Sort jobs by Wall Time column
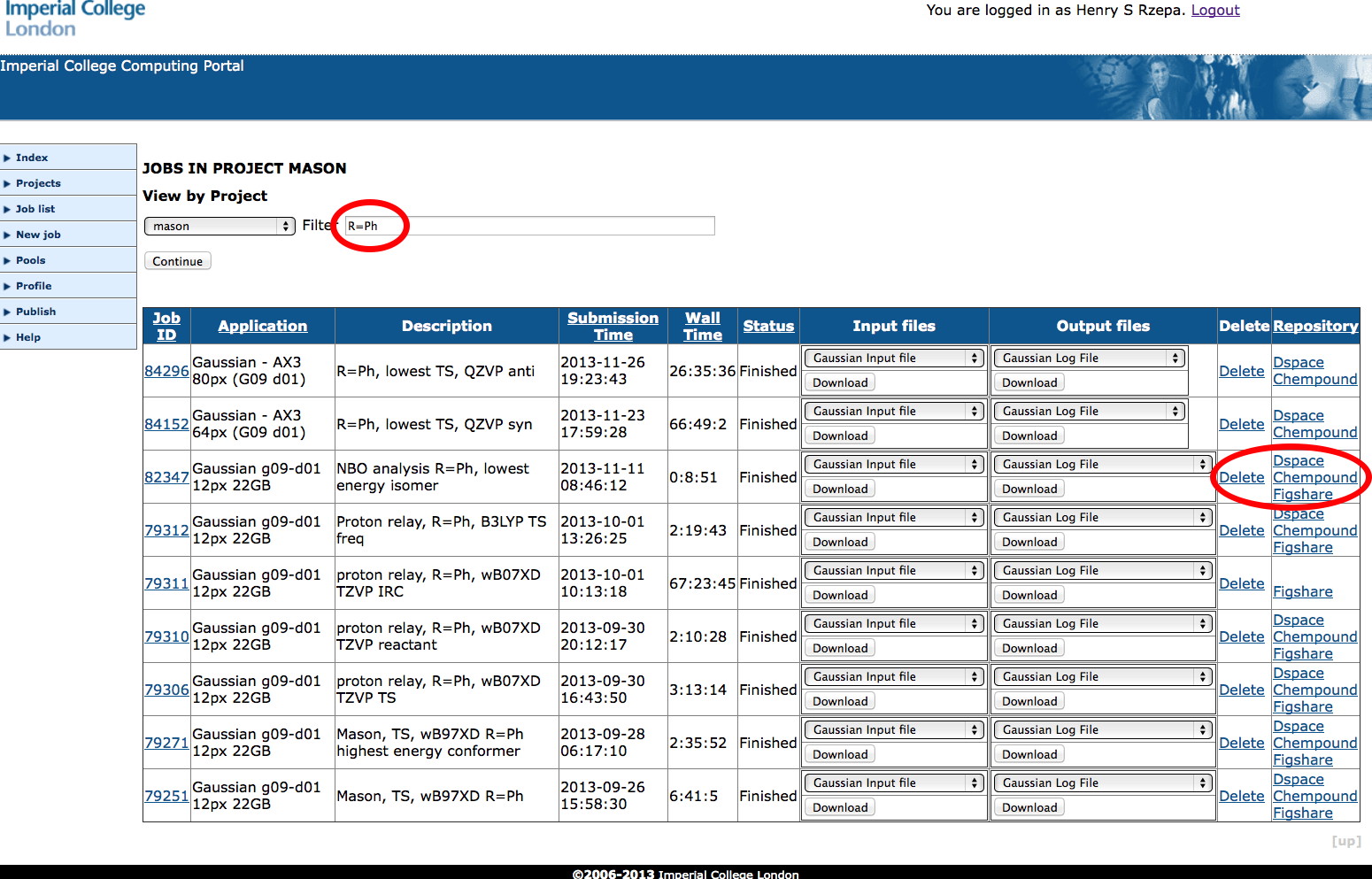Viewport: 1372px width, 879px height. pyautogui.click(x=702, y=326)
